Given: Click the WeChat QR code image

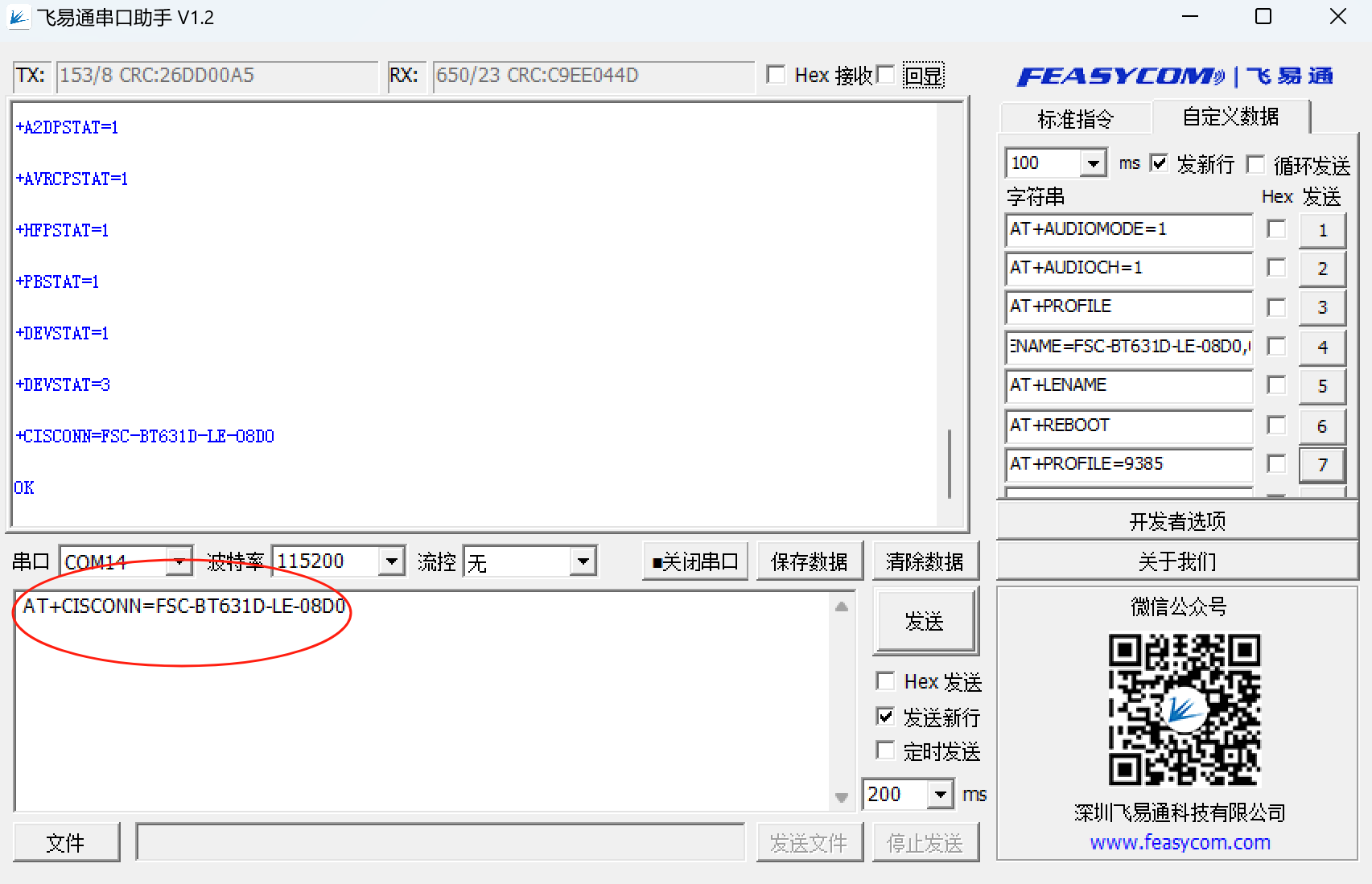Looking at the screenshot, I should pyautogui.click(x=1184, y=709).
